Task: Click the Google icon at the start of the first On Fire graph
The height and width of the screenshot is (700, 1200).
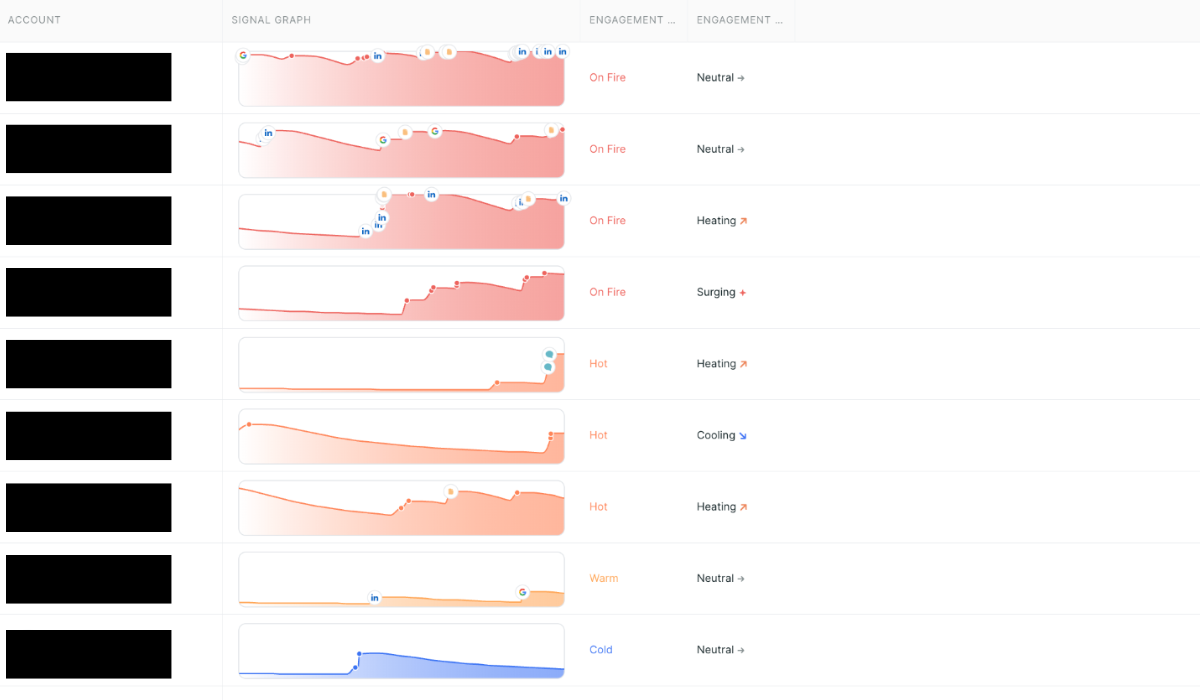Action: tap(243, 55)
